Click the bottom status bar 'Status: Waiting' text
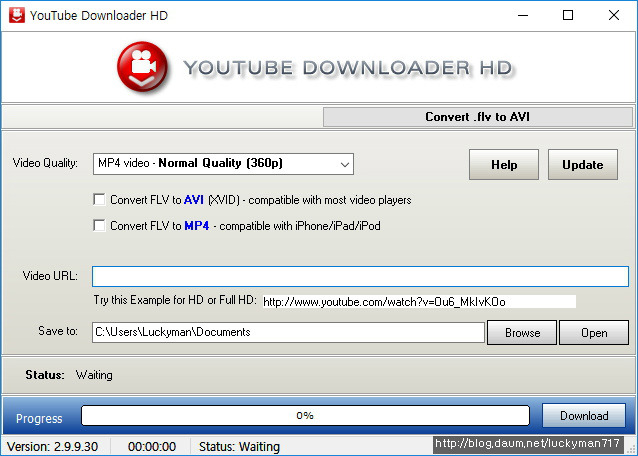Screen dimensions: 638x456 click(x=239, y=446)
